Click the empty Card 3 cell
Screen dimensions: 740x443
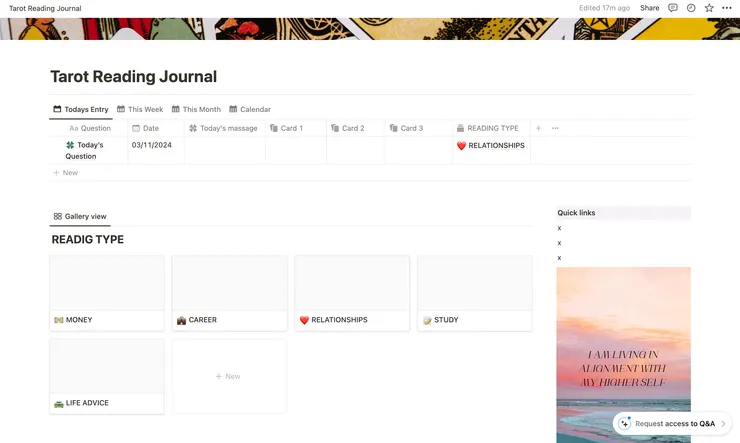click(x=419, y=150)
